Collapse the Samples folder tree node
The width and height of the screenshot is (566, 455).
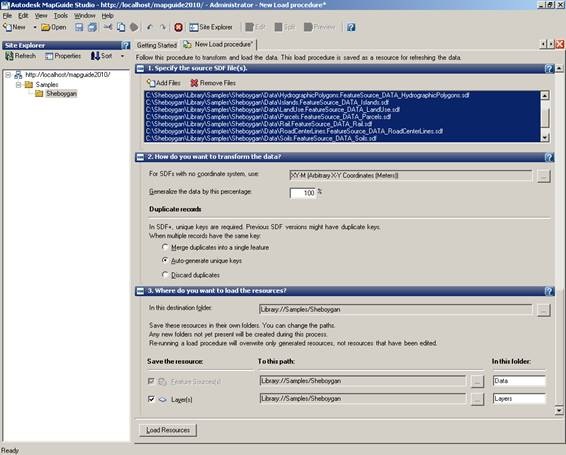[18, 84]
